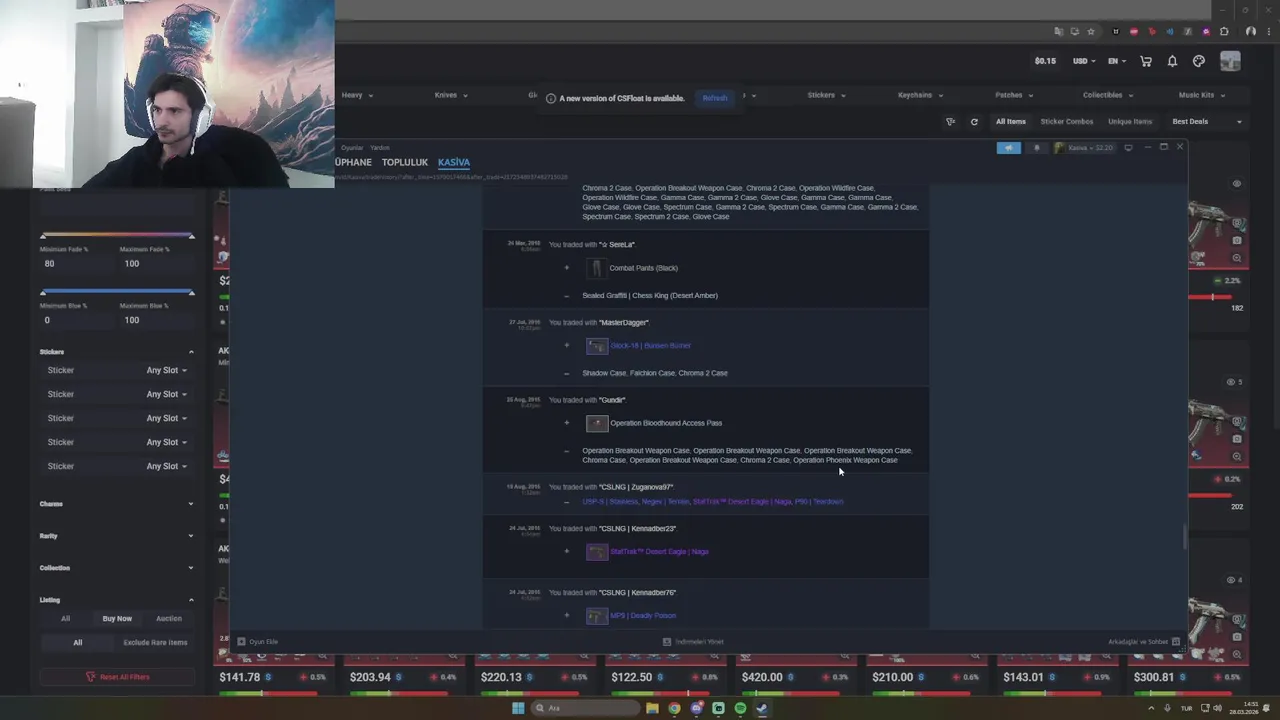Click the StatTrak Desert Eagle Naga link
The height and width of the screenshot is (720, 1280).
point(659,552)
